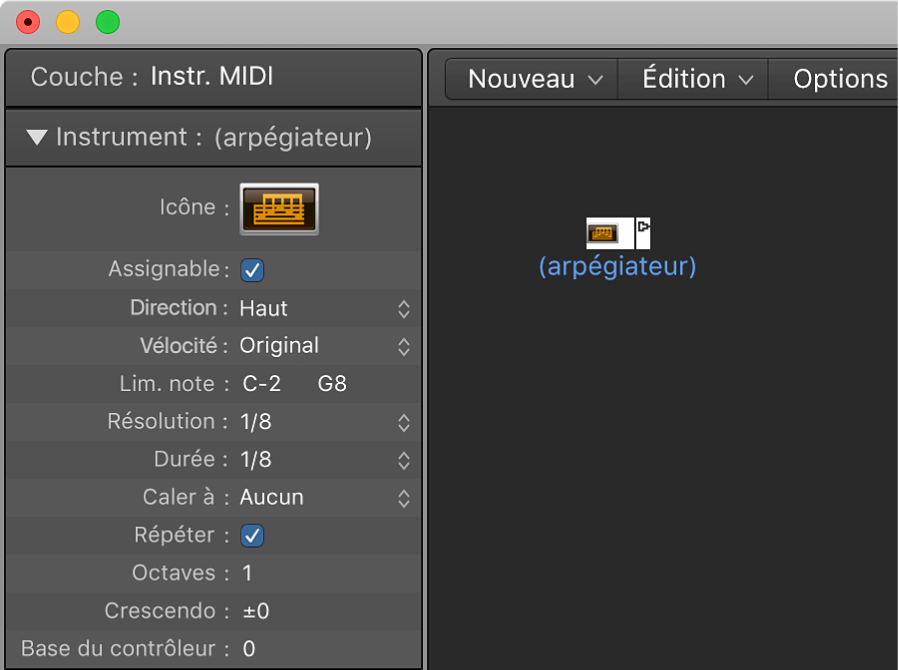The image size is (899, 670).
Task: Click the arpeggiator icon button in inspector
Action: tap(279, 208)
